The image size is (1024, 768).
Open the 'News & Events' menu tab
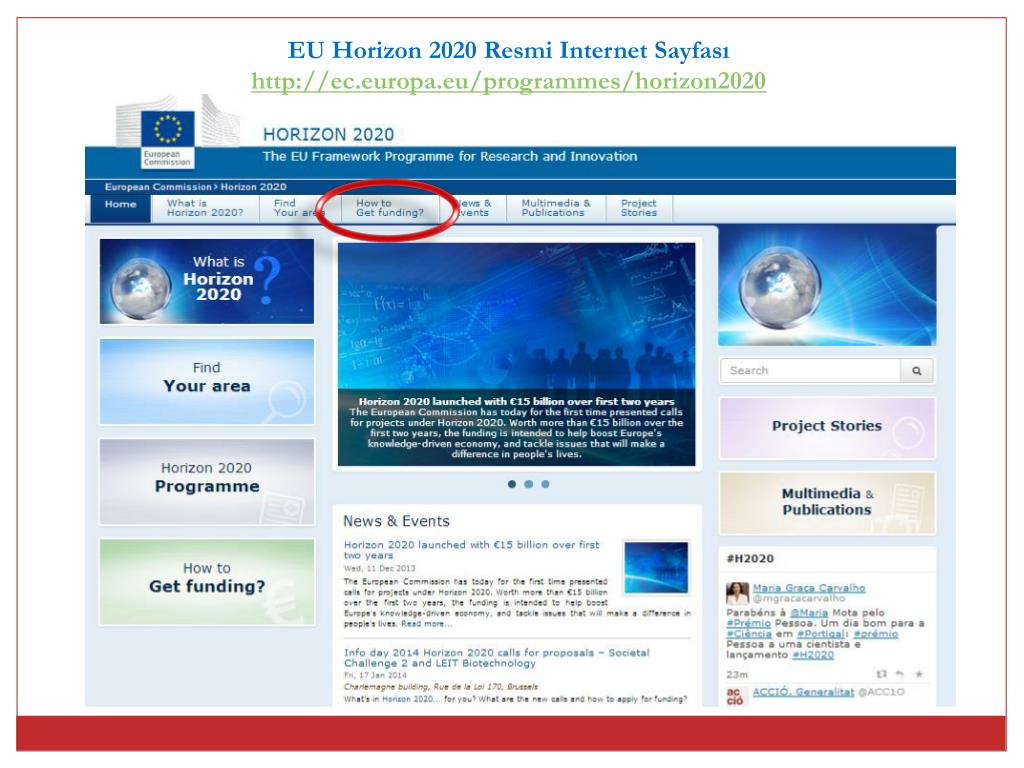tap(473, 208)
